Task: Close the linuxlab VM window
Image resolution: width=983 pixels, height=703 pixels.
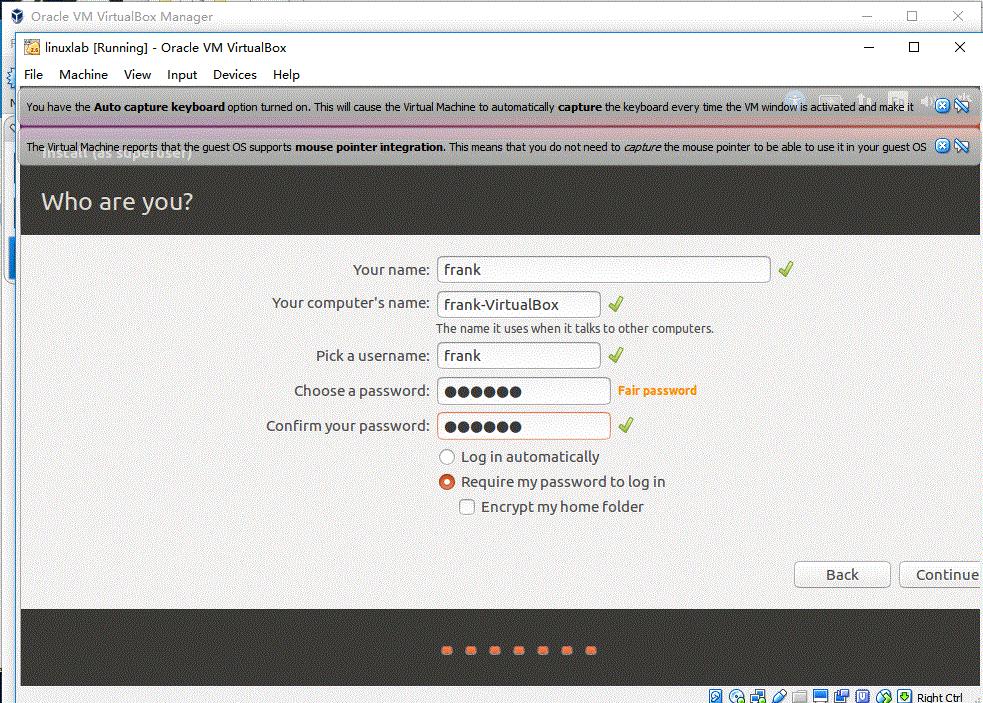Action: pos(960,47)
